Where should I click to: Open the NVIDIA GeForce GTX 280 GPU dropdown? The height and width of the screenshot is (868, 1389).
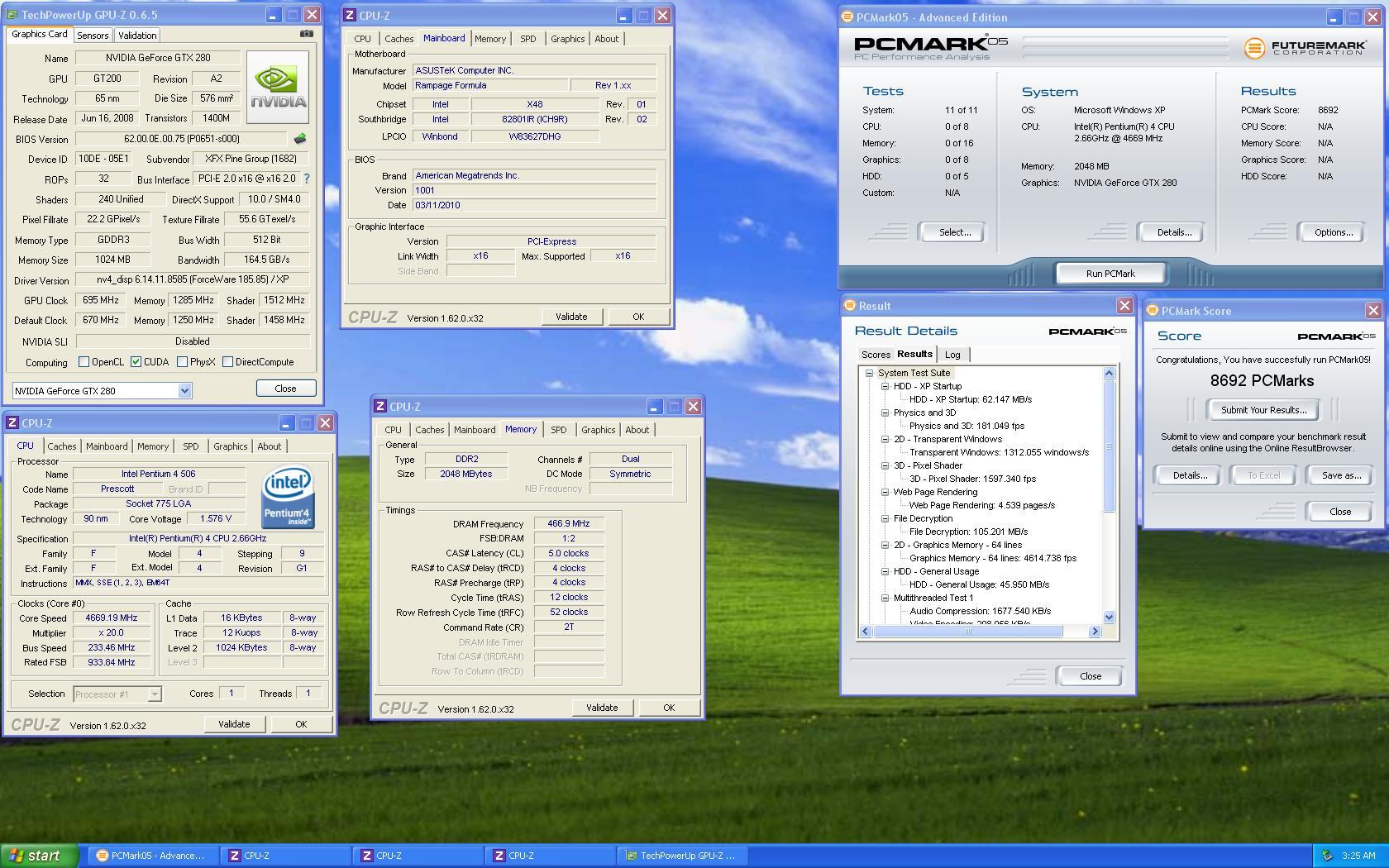click(x=184, y=391)
